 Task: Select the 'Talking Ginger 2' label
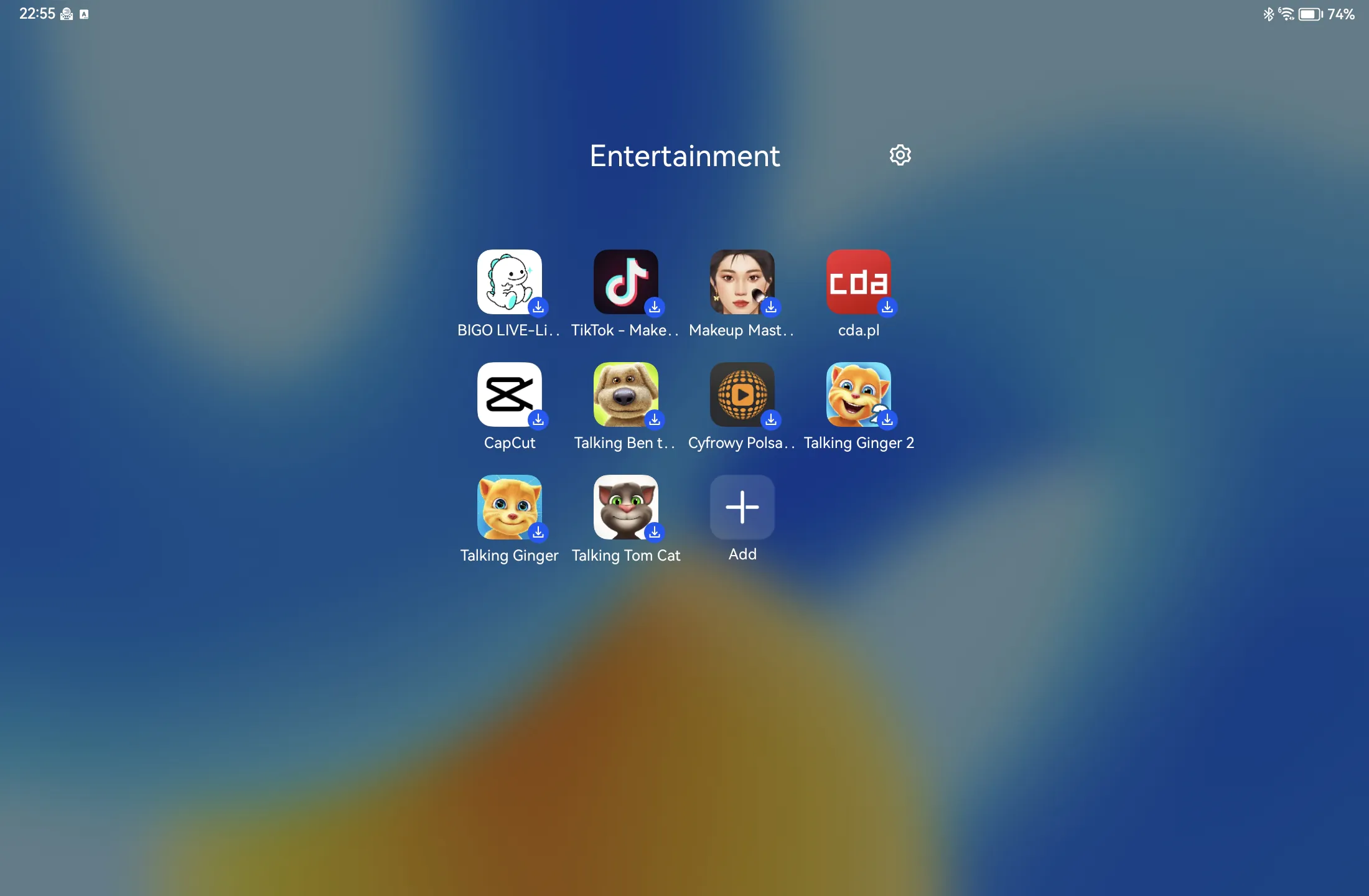[x=859, y=443]
